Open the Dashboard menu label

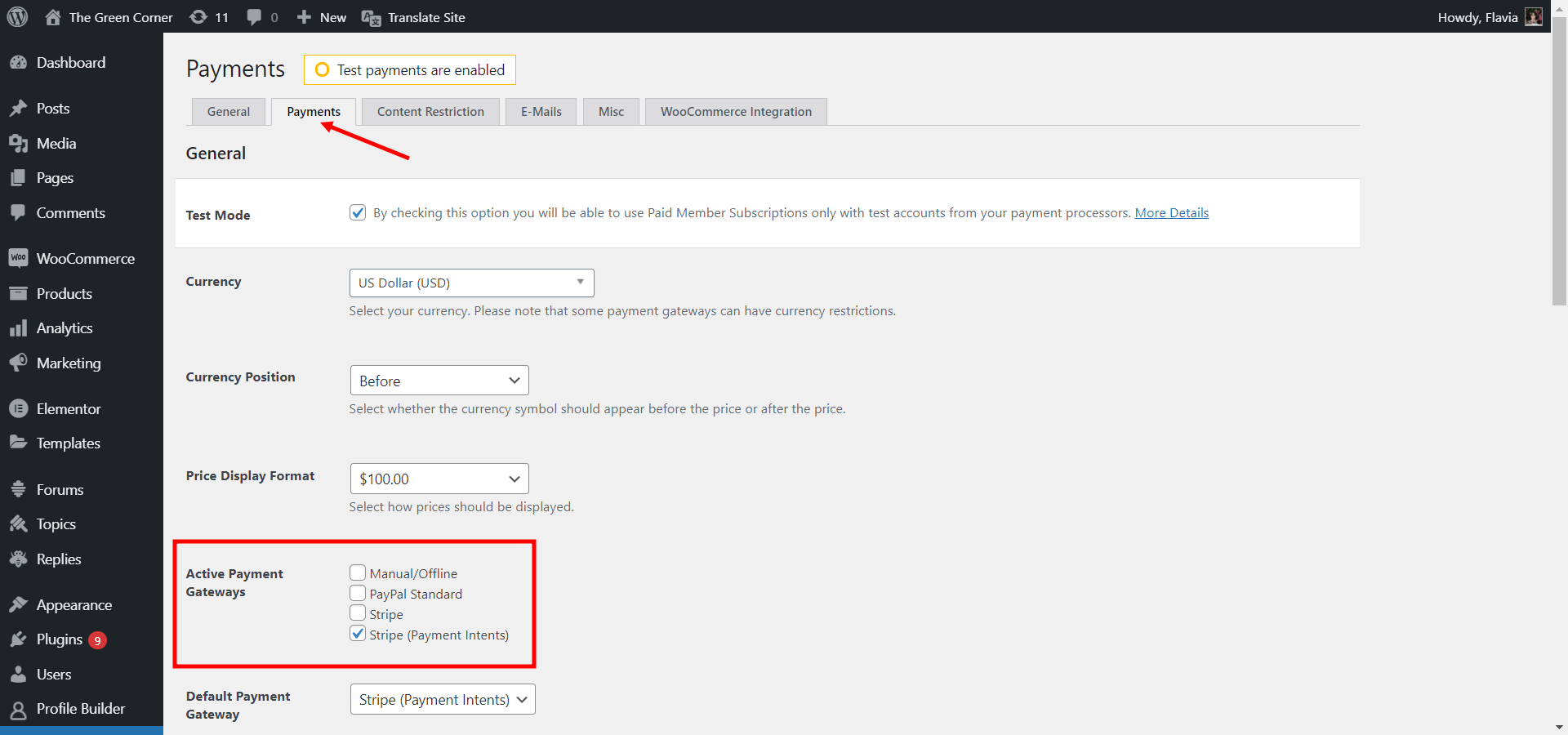71,63
